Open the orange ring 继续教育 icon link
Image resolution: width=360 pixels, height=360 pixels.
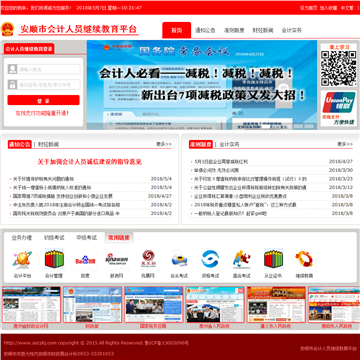point(304,260)
